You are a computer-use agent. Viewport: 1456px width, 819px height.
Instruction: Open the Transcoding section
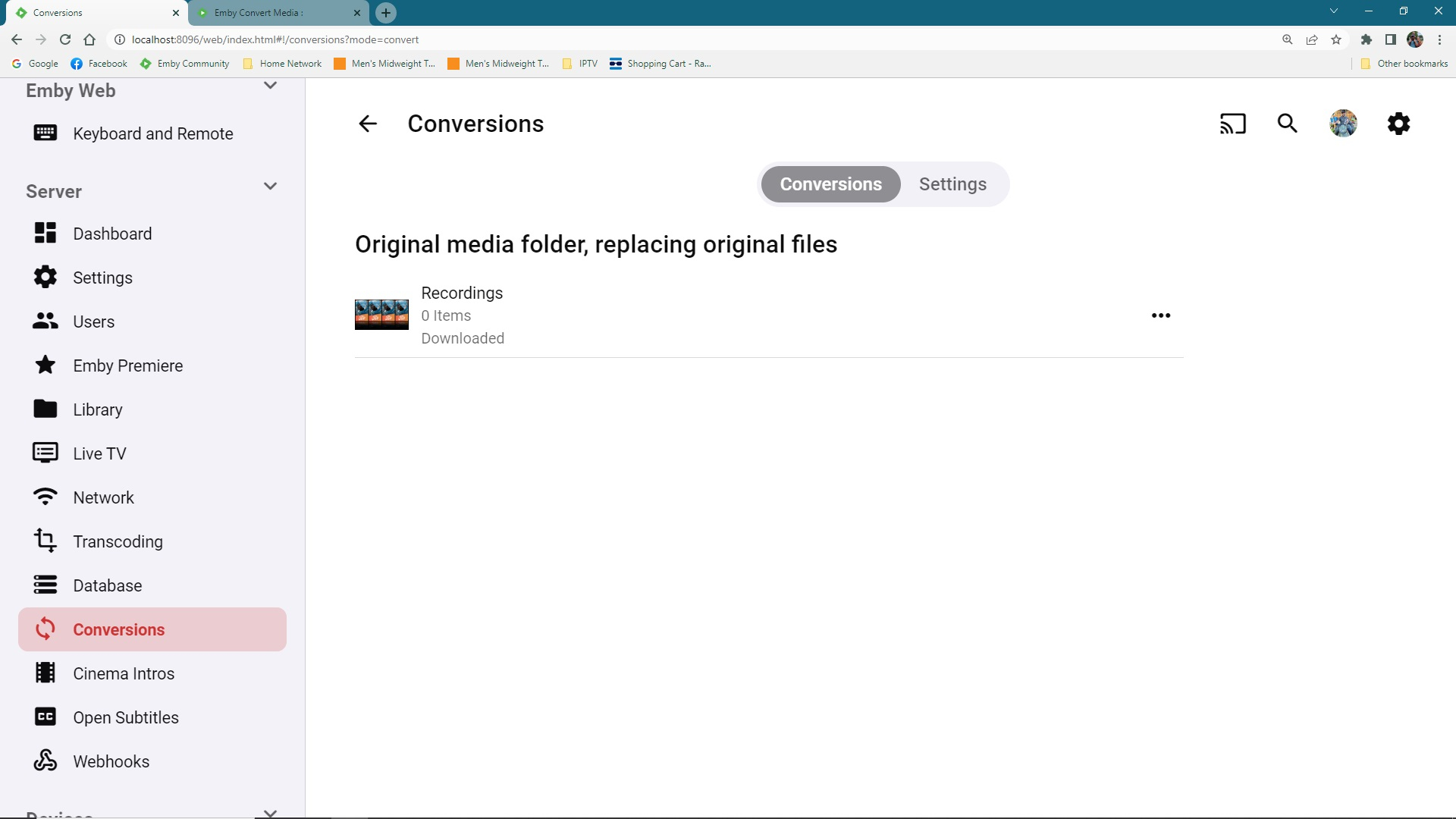point(118,541)
